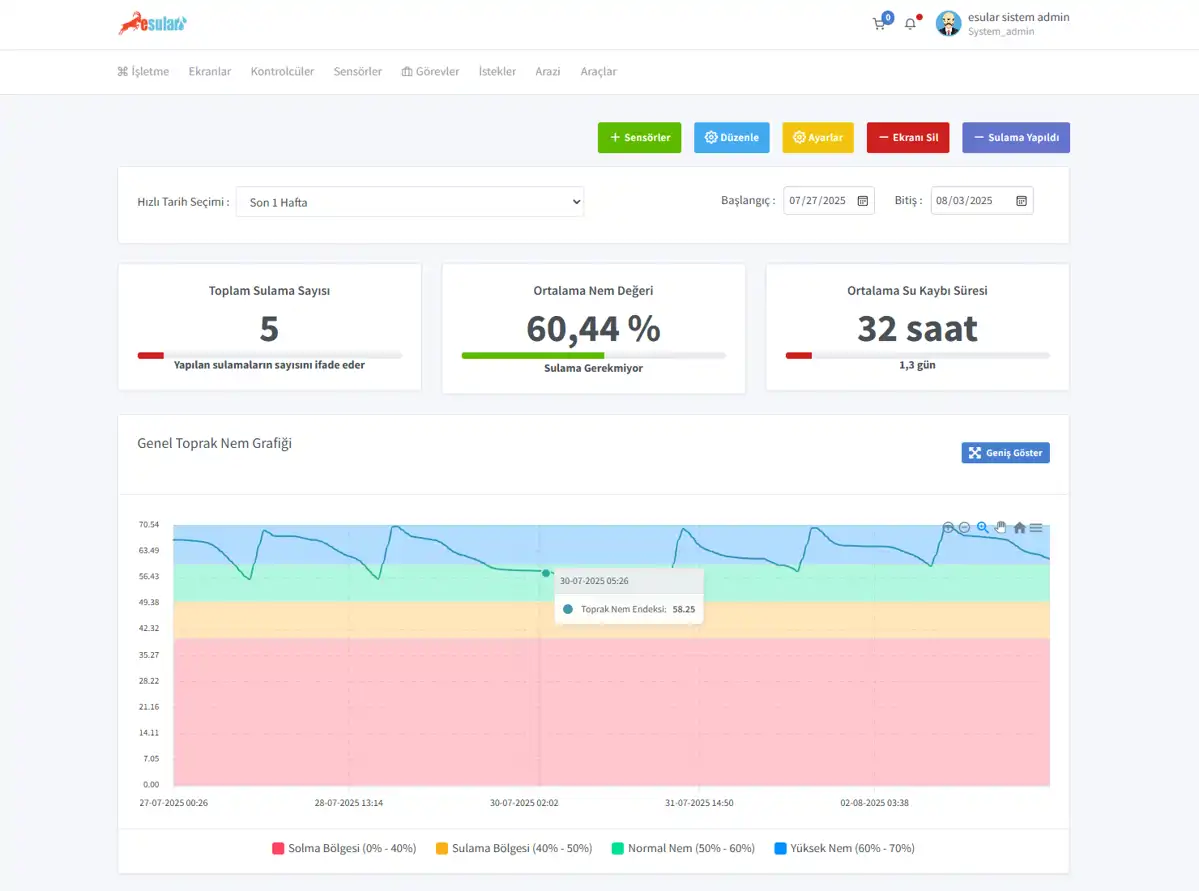
Task: Click the esular sistem admin username
Action: [x=1019, y=17]
